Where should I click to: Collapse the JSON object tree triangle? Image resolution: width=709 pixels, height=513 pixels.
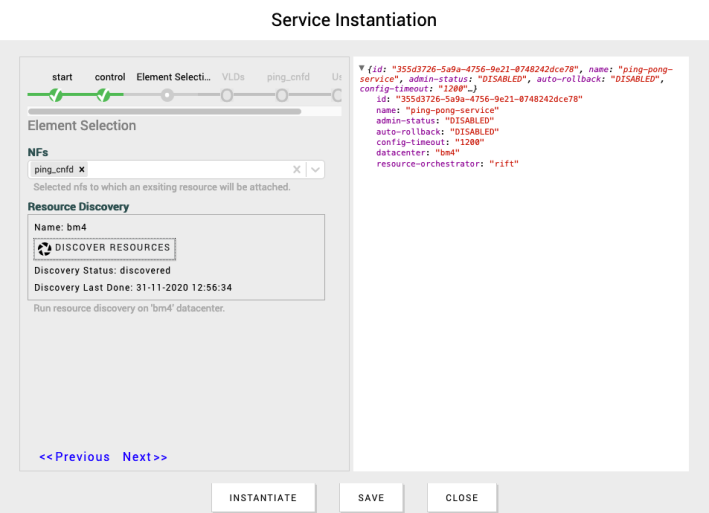361,68
